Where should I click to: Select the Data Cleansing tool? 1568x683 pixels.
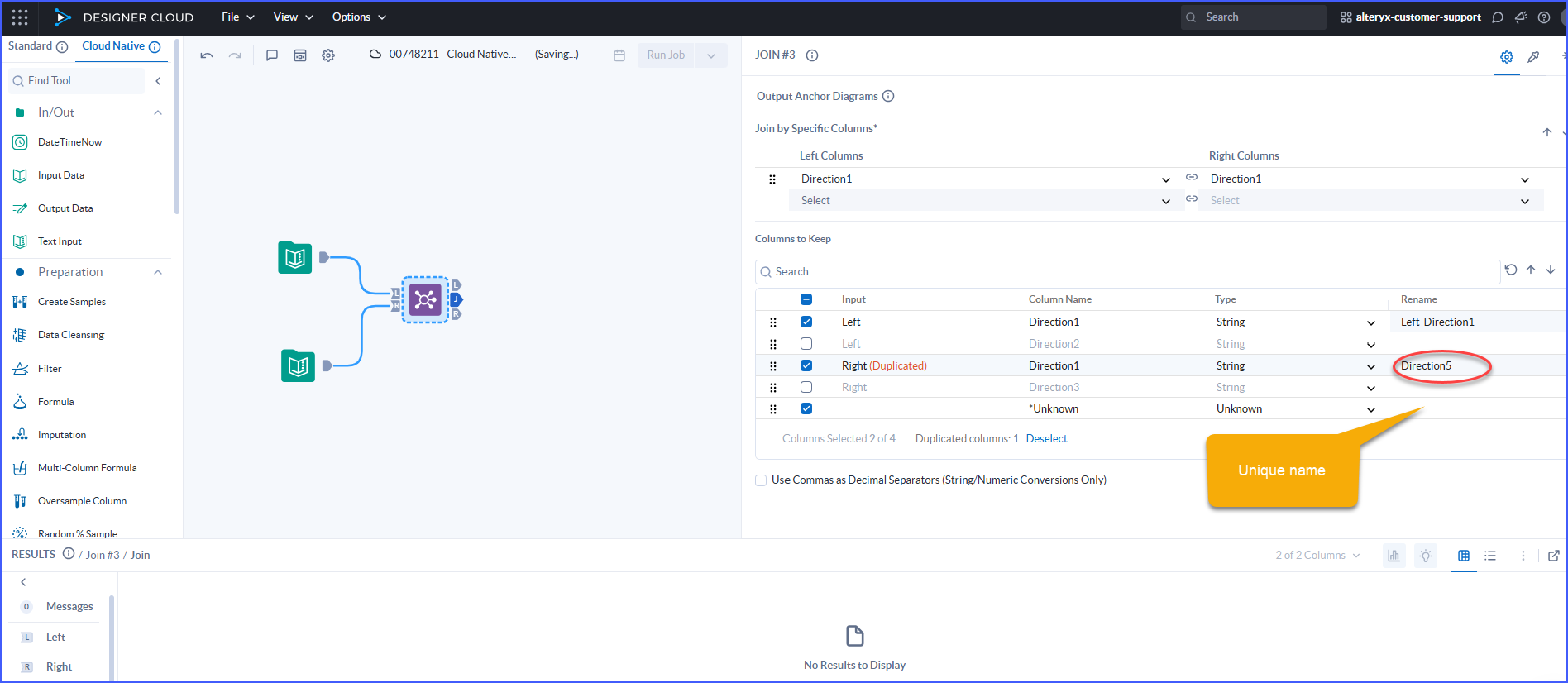(59, 335)
